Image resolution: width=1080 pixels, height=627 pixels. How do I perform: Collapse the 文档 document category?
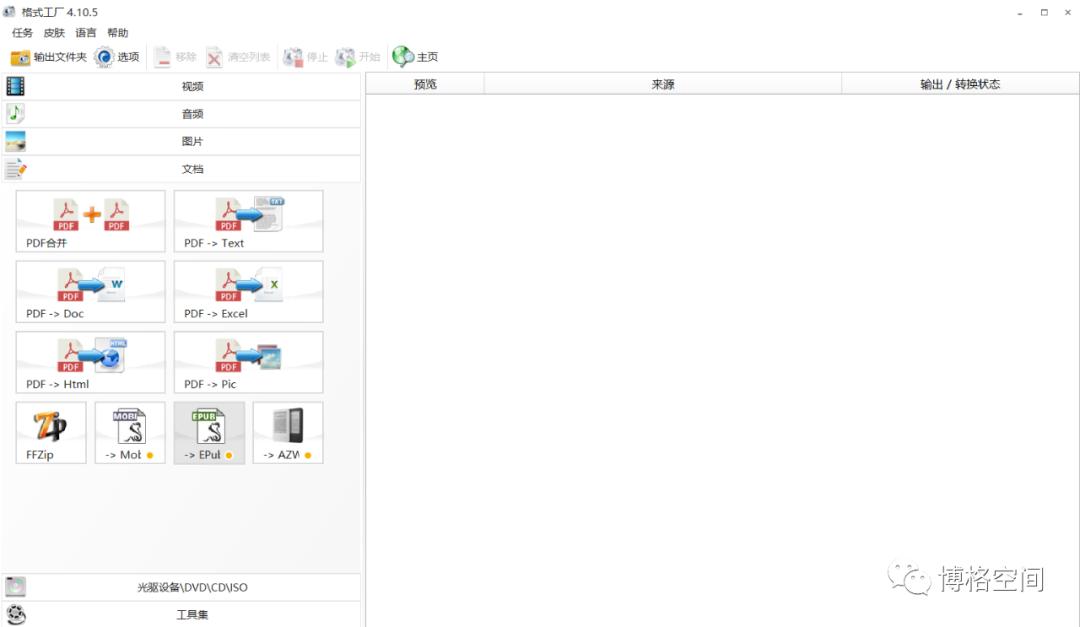coord(181,169)
